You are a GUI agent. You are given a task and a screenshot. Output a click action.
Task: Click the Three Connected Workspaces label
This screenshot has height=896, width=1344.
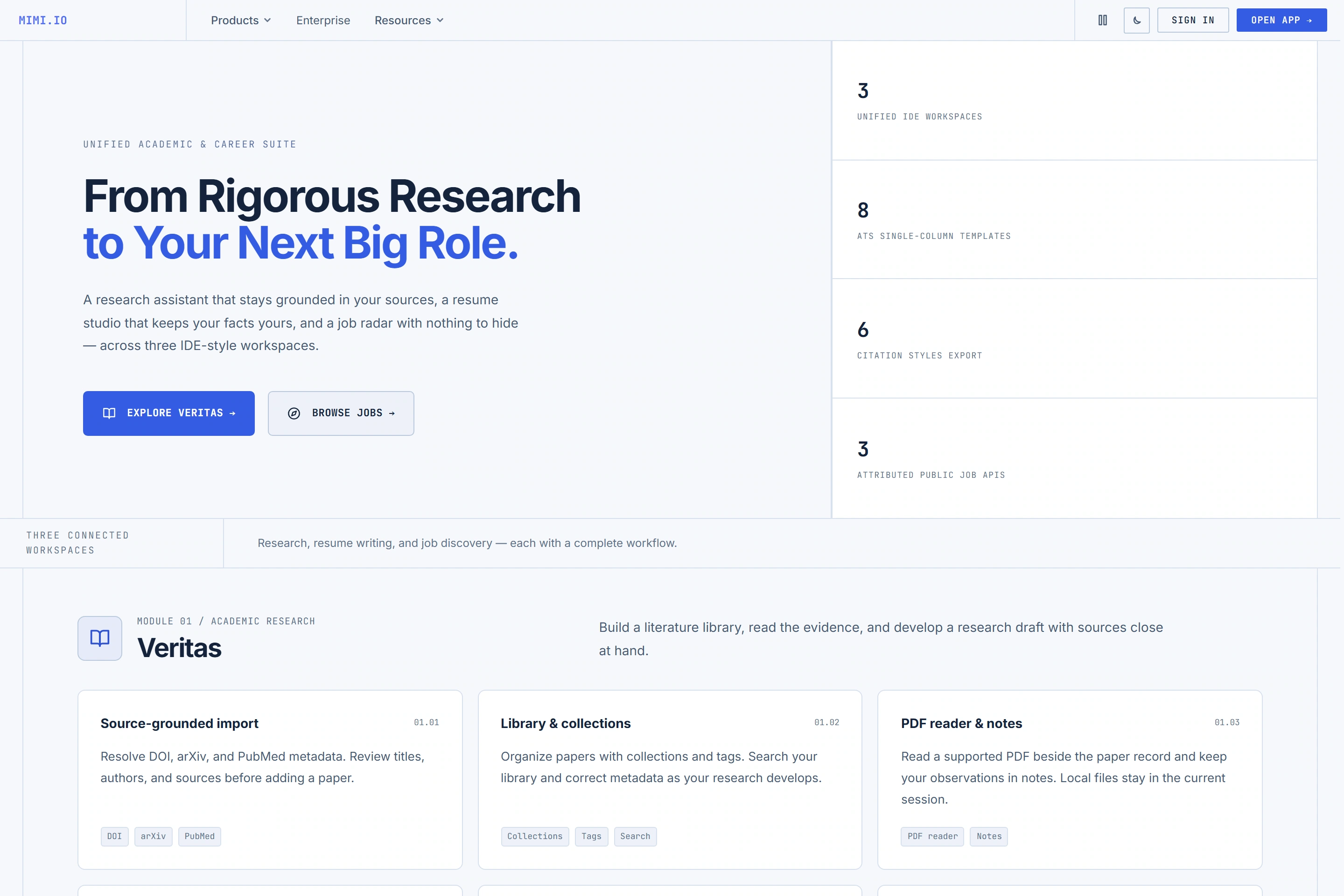pos(78,543)
